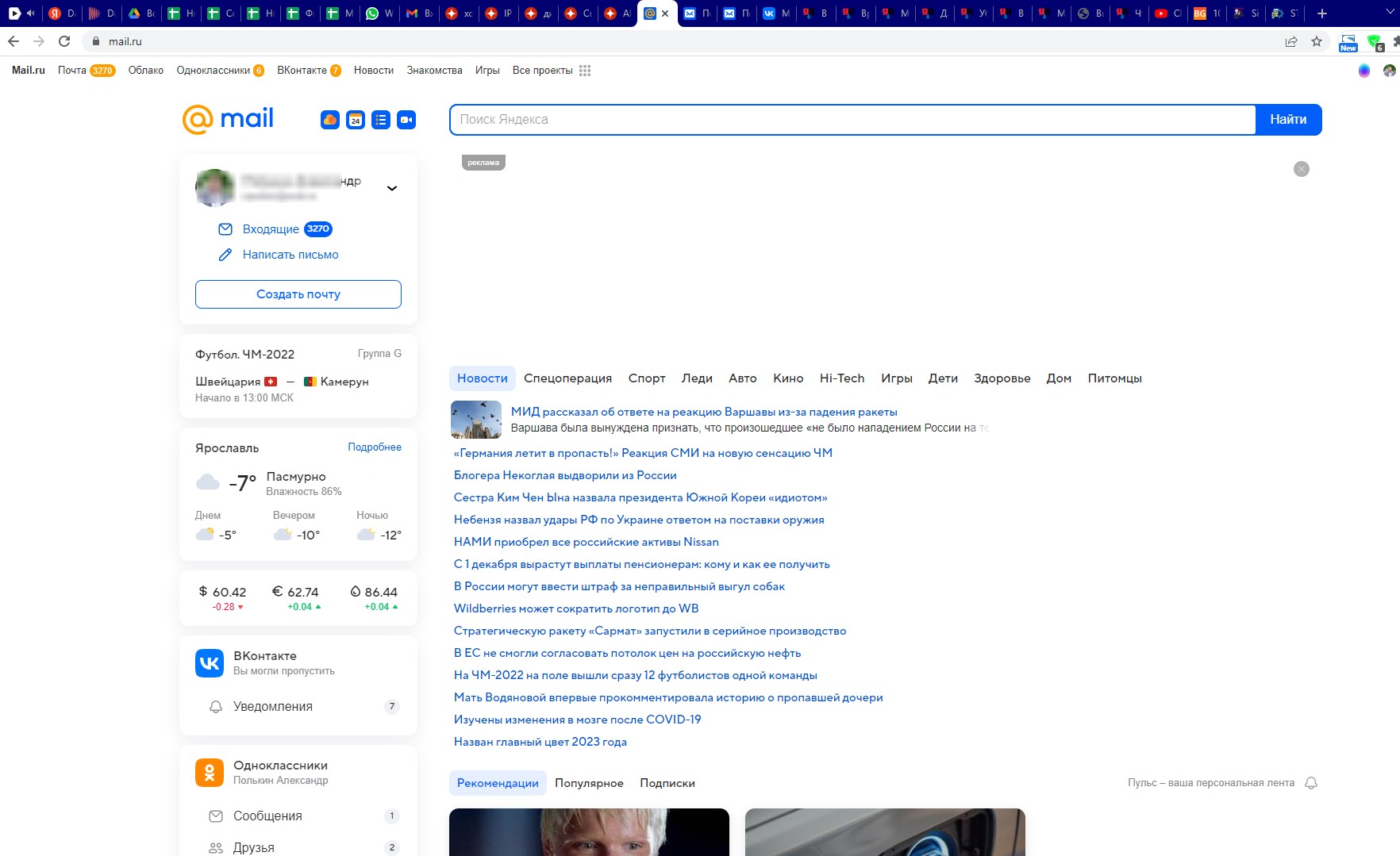Click the share page icon in address bar

(1291, 41)
